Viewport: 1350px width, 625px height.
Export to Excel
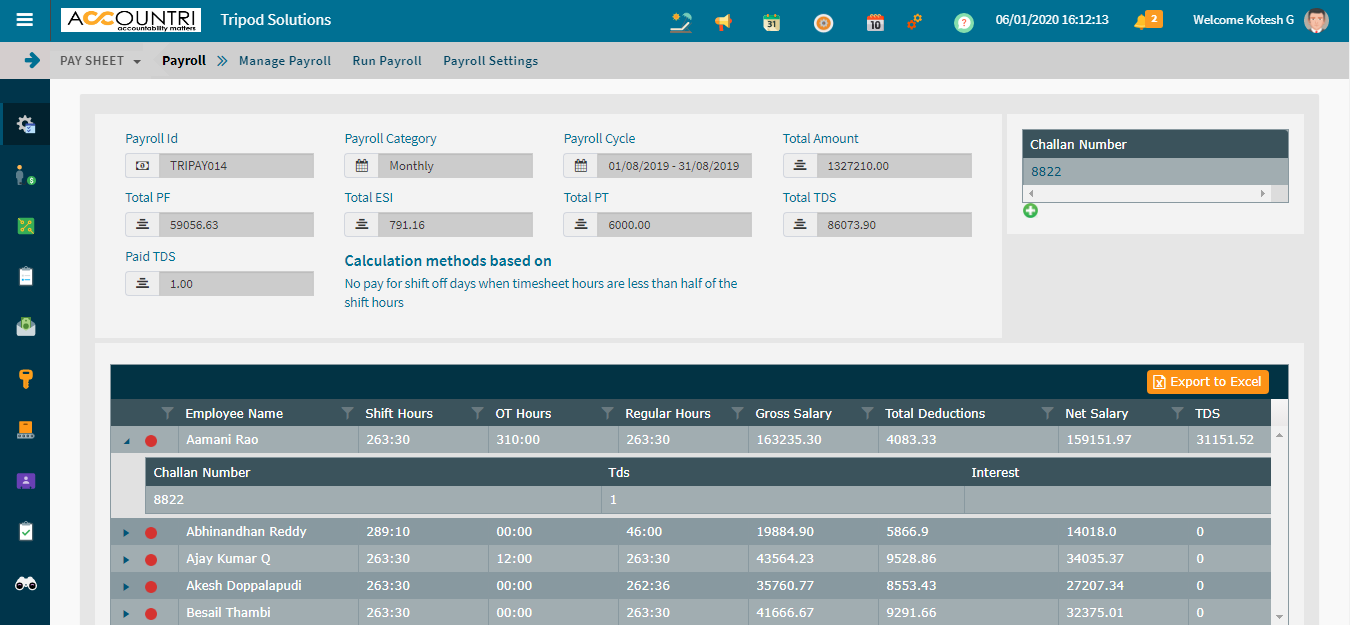tap(1207, 381)
